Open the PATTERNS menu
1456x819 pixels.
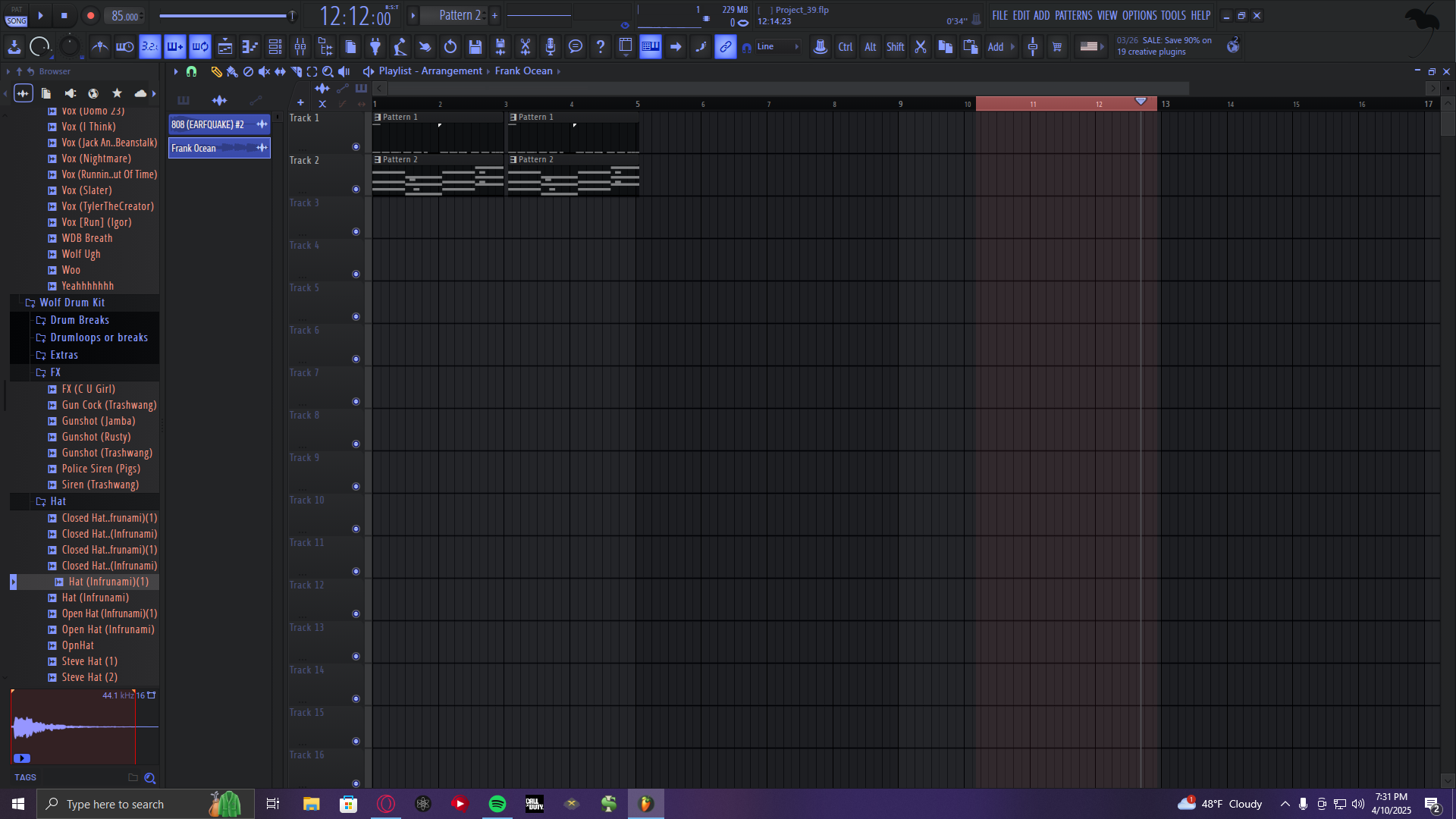coord(1073,15)
